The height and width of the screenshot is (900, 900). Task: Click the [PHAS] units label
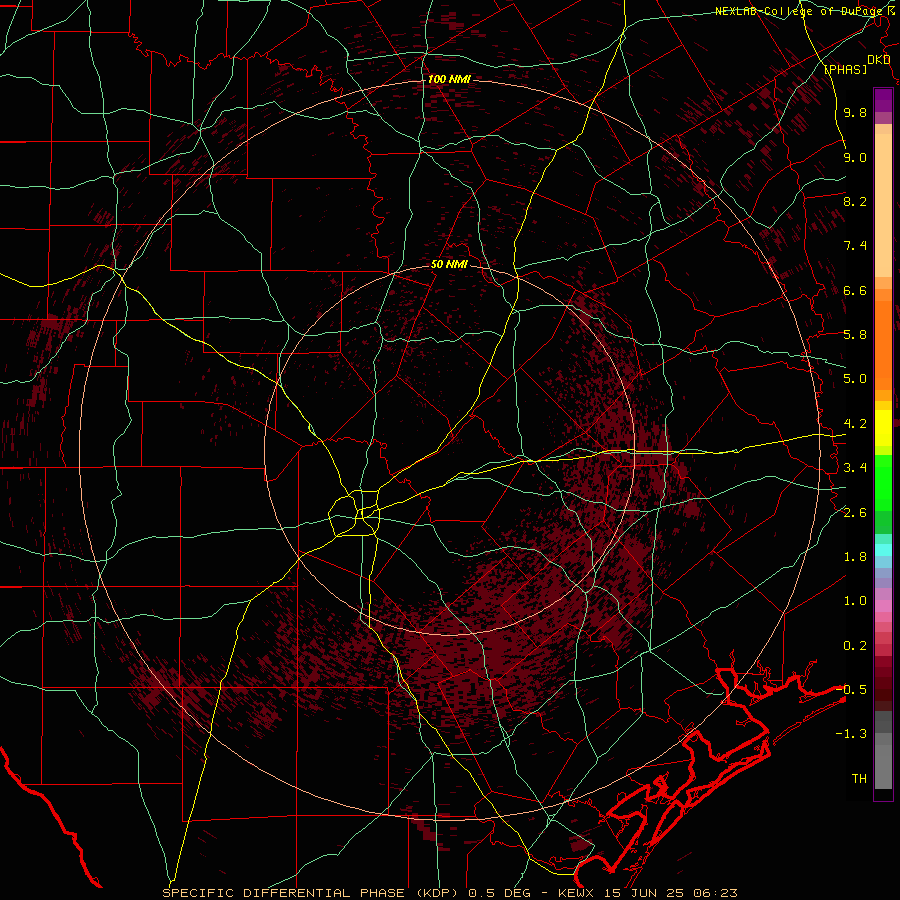point(845,70)
